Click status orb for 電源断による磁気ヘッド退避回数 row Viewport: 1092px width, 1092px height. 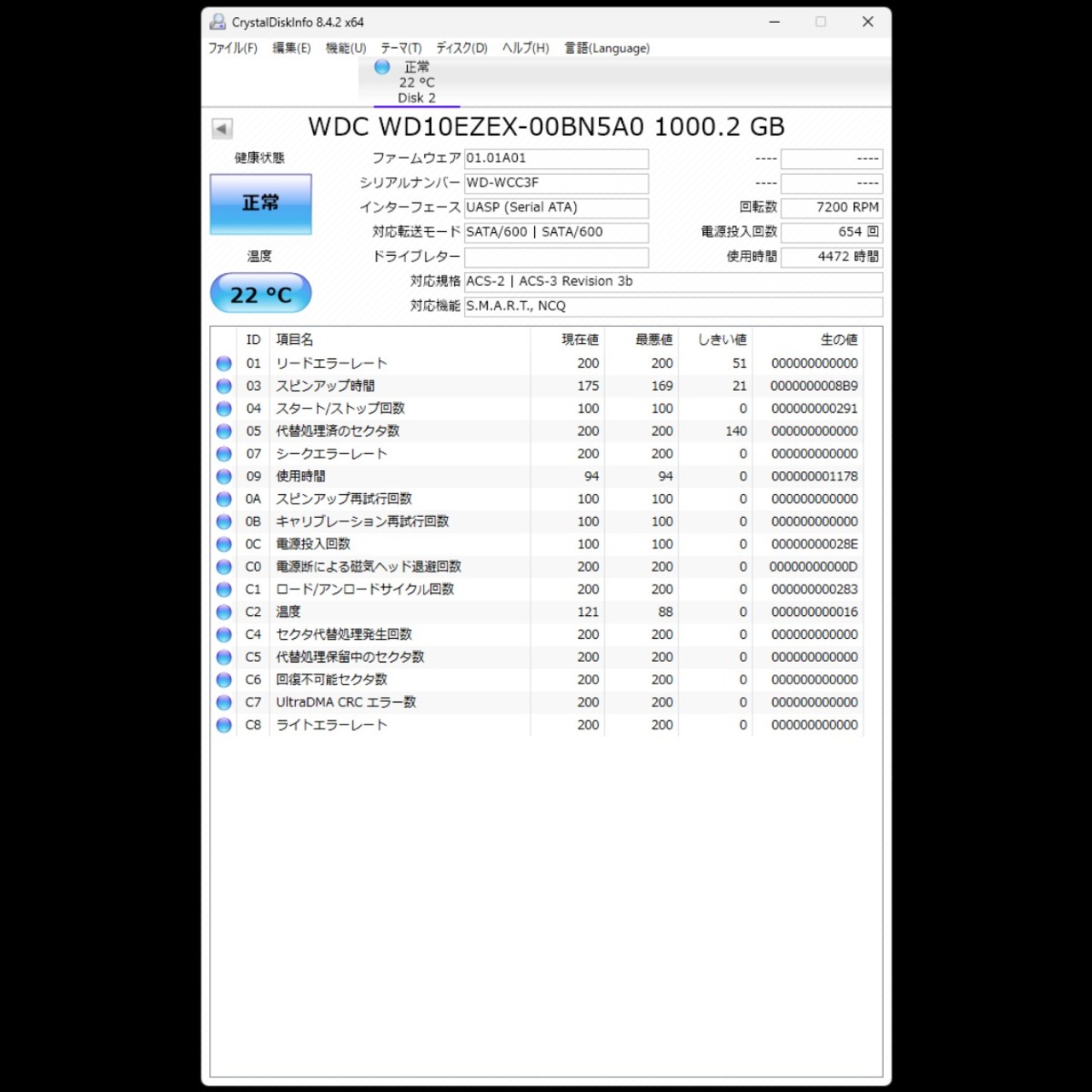224,566
